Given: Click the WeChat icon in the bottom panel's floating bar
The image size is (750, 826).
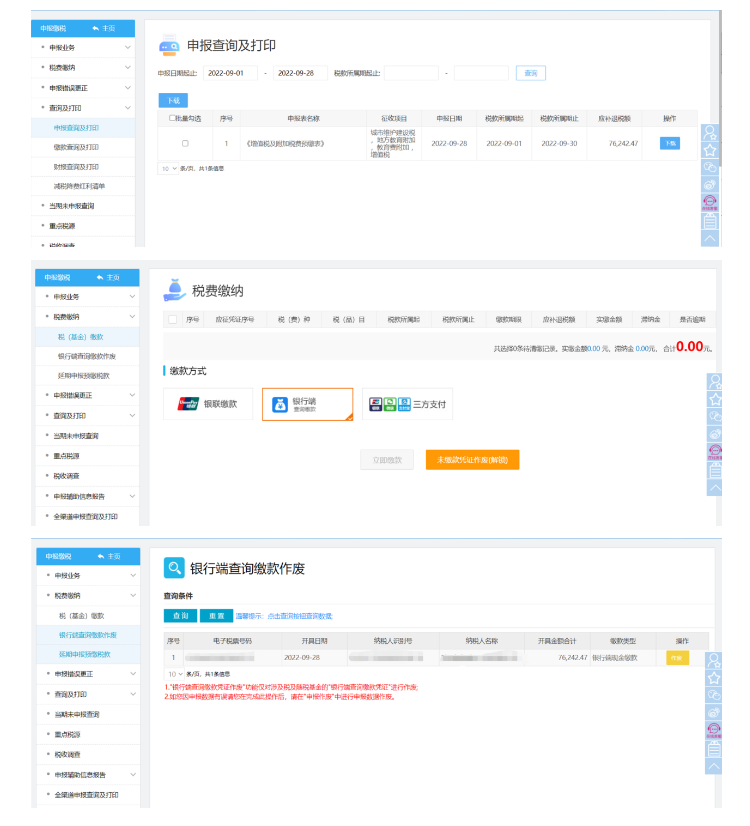Looking at the screenshot, I should pos(714,695).
